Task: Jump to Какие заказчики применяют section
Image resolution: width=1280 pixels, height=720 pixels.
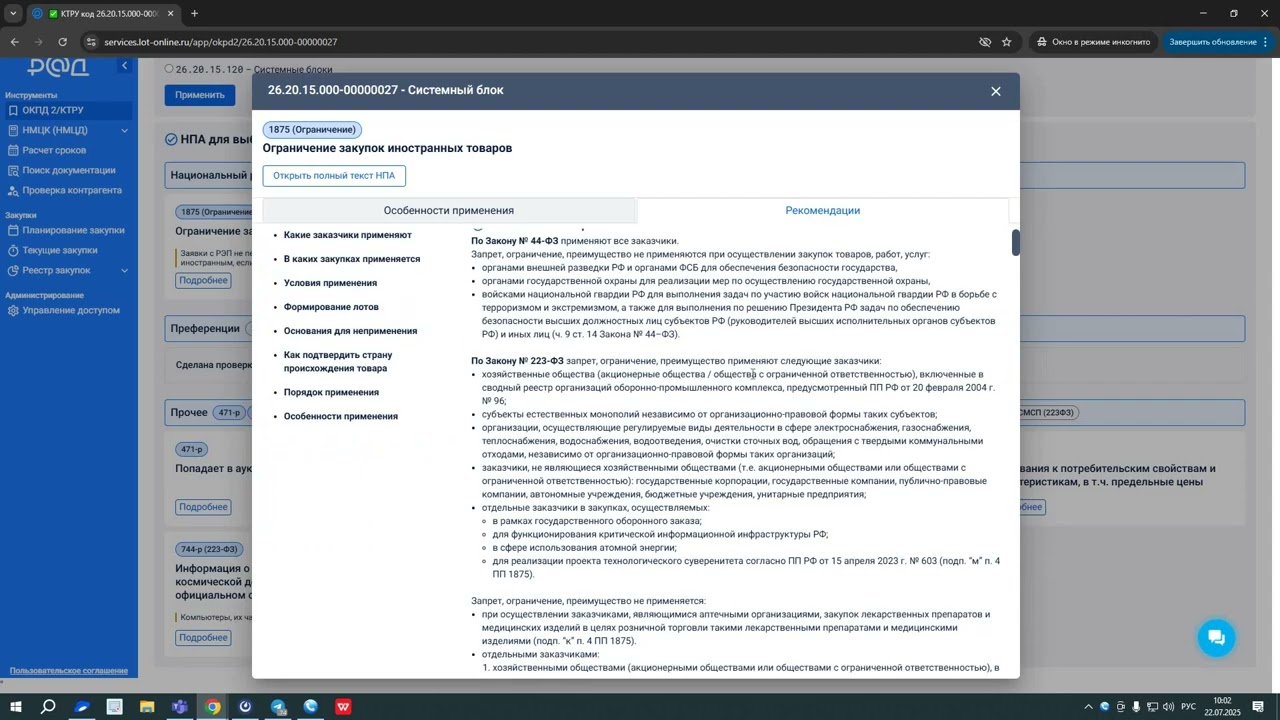Action: pos(348,235)
